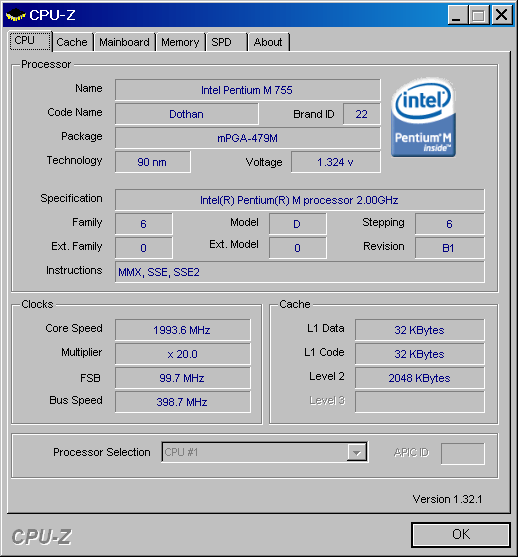Switch to the Cache tab
The height and width of the screenshot is (557, 518).
click(x=72, y=42)
